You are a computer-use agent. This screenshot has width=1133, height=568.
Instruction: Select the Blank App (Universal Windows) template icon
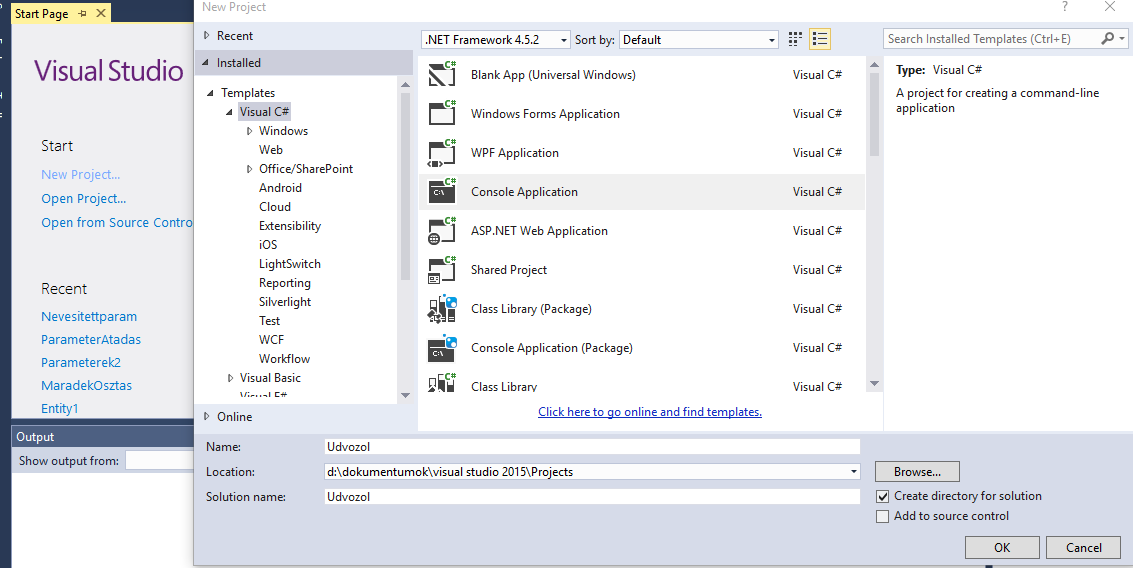click(x=441, y=74)
